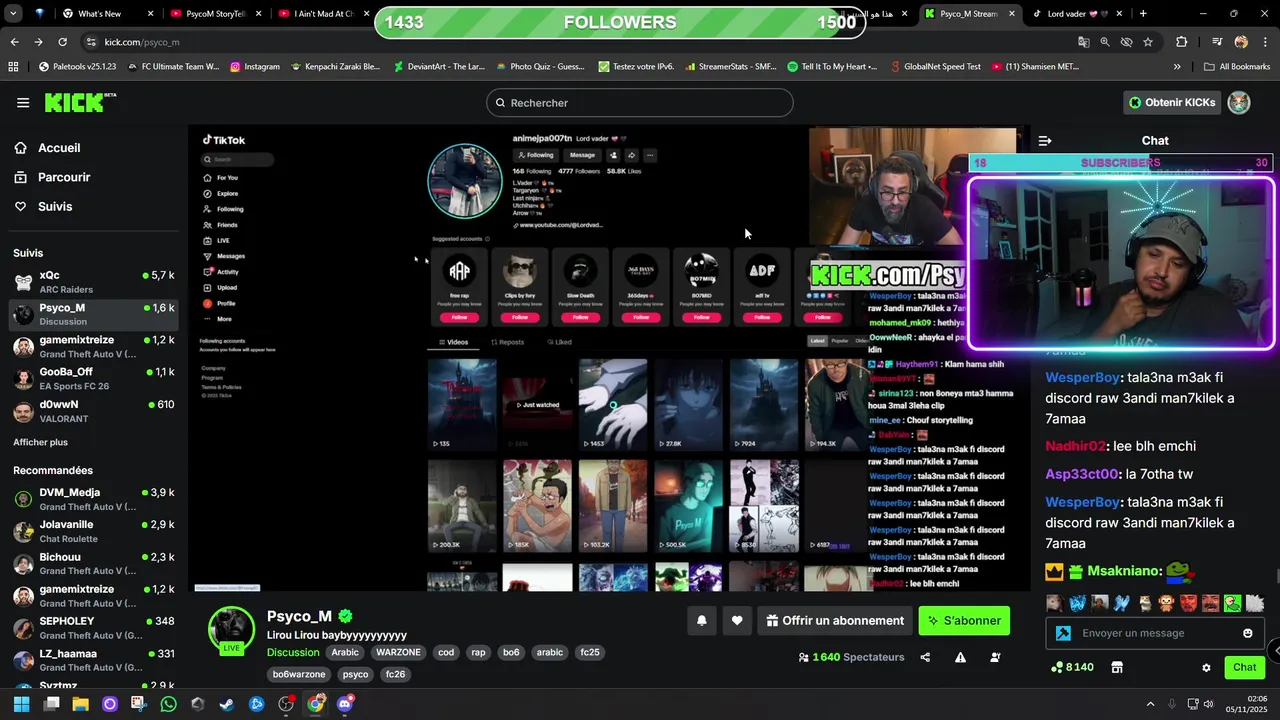Open chat settings gear icon
This screenshot has width=1280, height=720.
1206,667
